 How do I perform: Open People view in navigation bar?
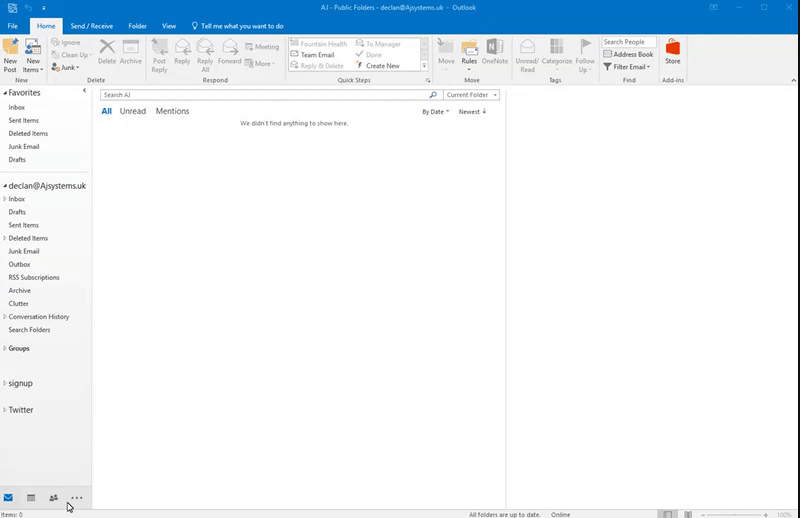pos(53,498)
